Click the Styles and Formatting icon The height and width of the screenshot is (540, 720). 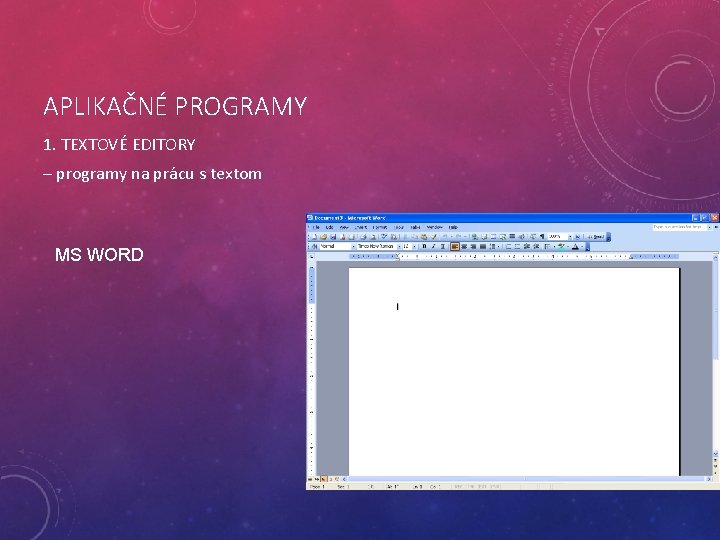(315, 247)
